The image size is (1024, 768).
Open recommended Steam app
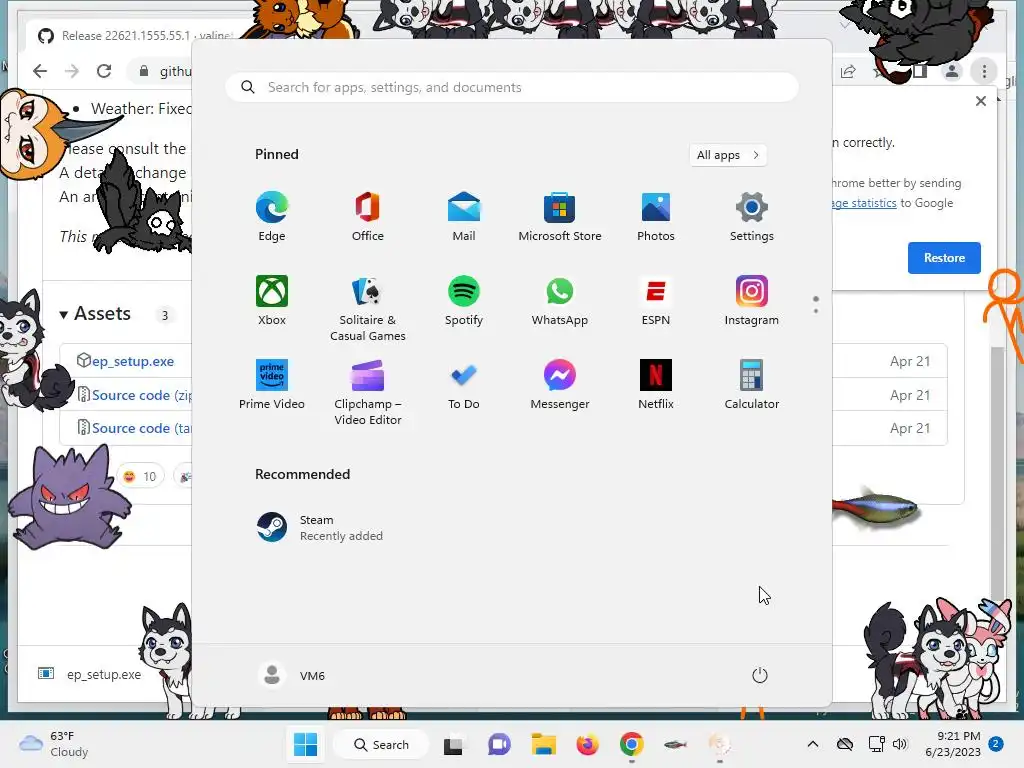click(x=320, y=528)
